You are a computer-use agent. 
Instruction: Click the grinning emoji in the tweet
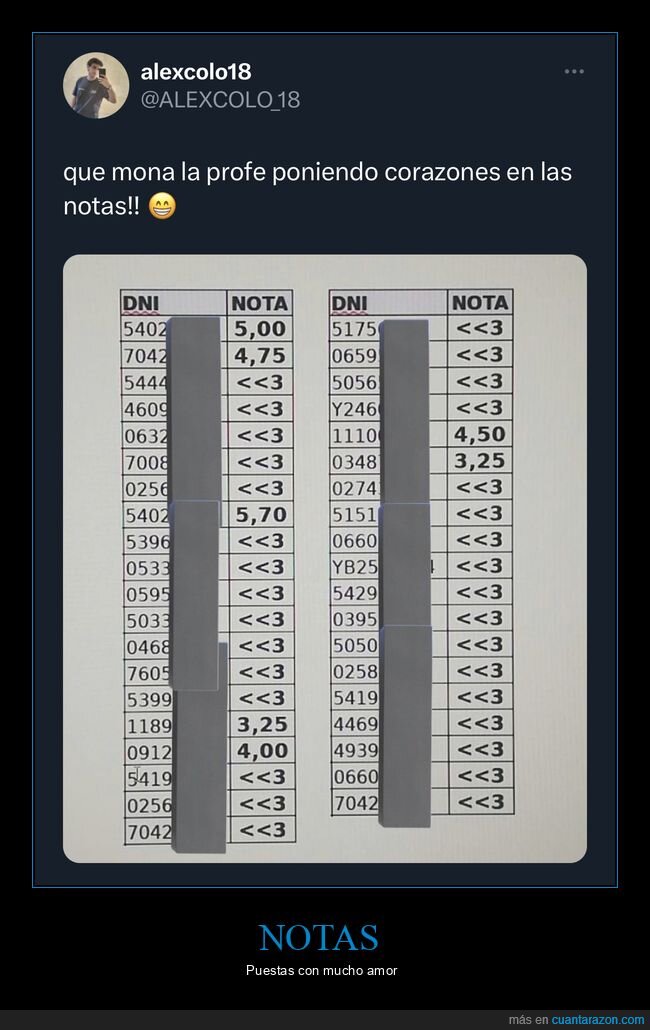161,208
